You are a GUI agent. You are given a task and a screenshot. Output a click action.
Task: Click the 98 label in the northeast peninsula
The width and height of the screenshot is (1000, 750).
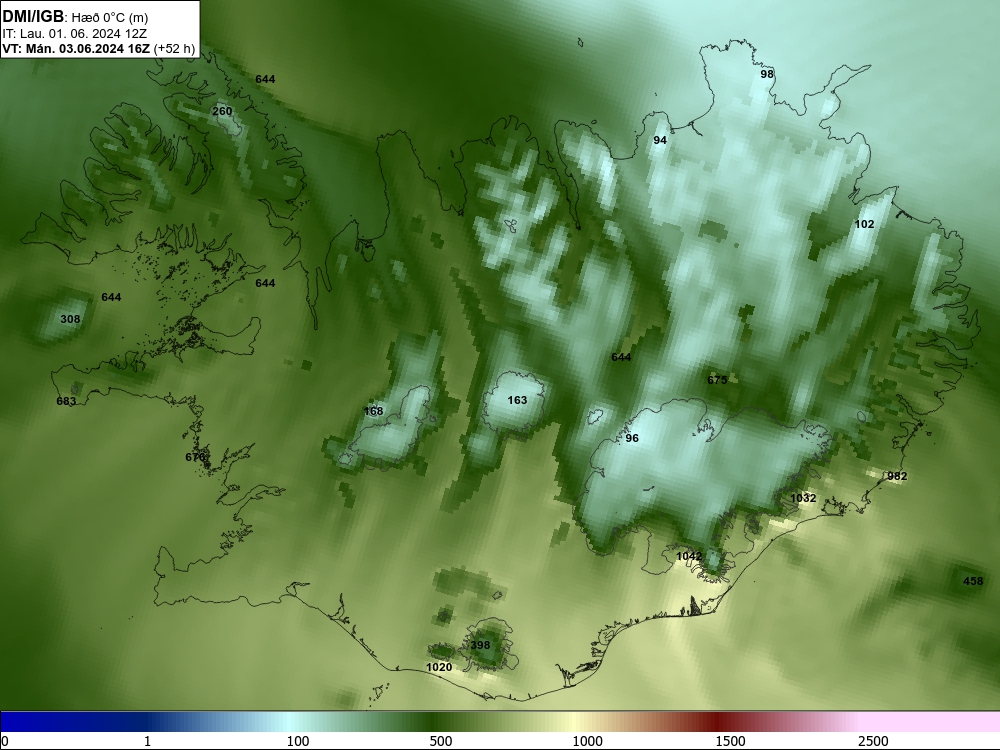[x=767, y=74]
